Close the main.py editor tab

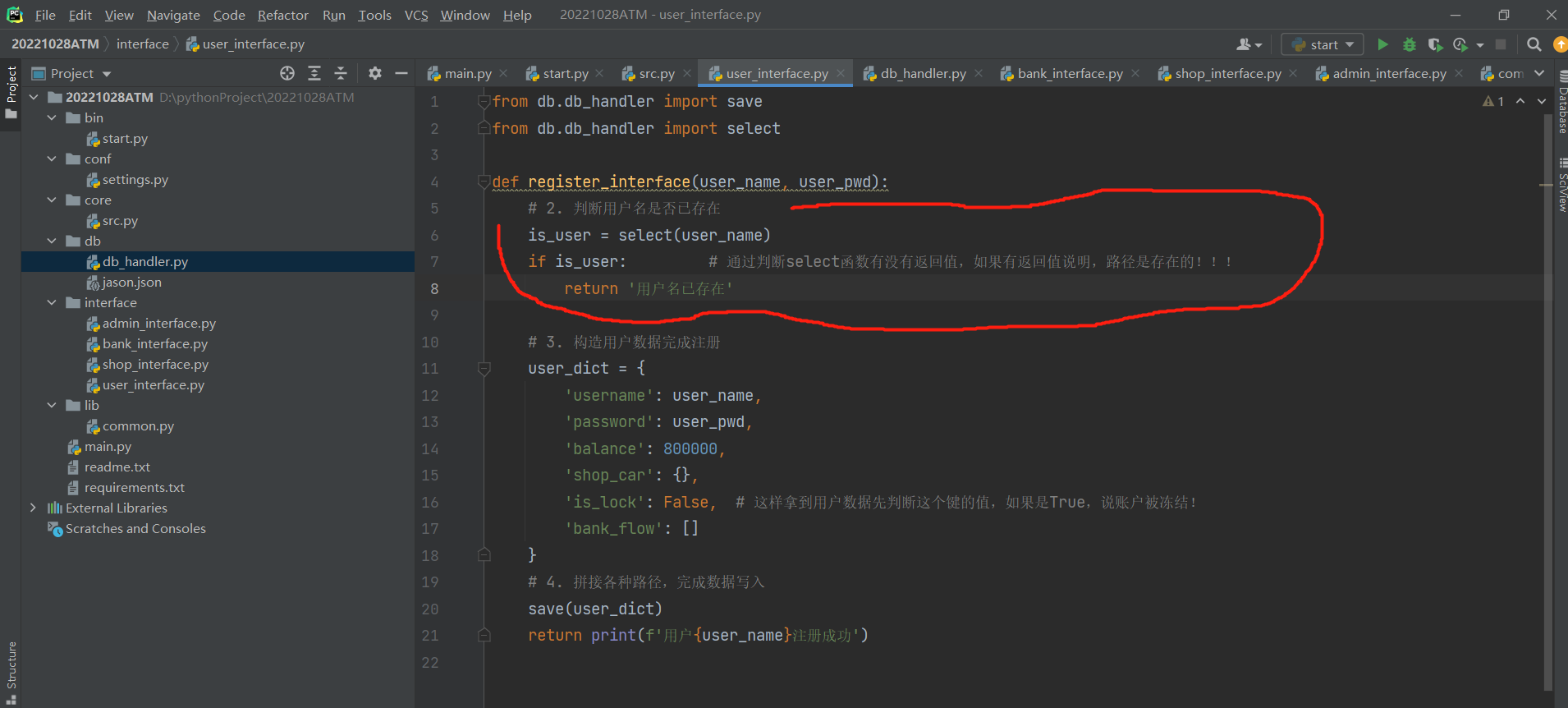tap(503, 73)
